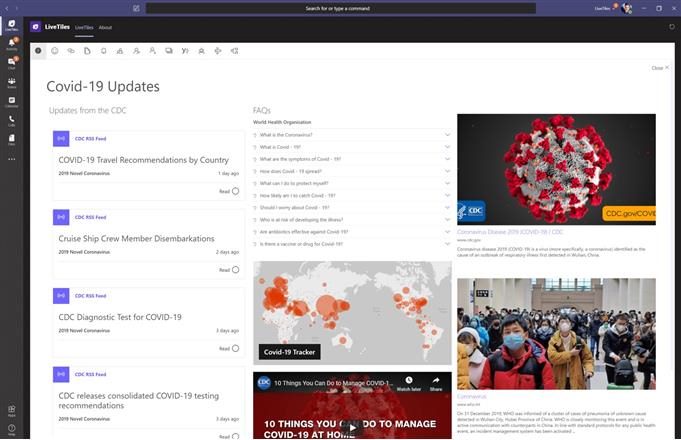681x440 pixels.
Task: Expand 'What can I do to protect myself?'
Action: [352, 183]
